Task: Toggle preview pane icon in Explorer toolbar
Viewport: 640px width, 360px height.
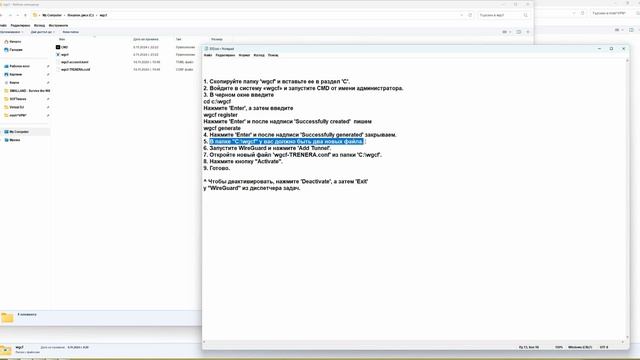Action: (x=519, y=32)
